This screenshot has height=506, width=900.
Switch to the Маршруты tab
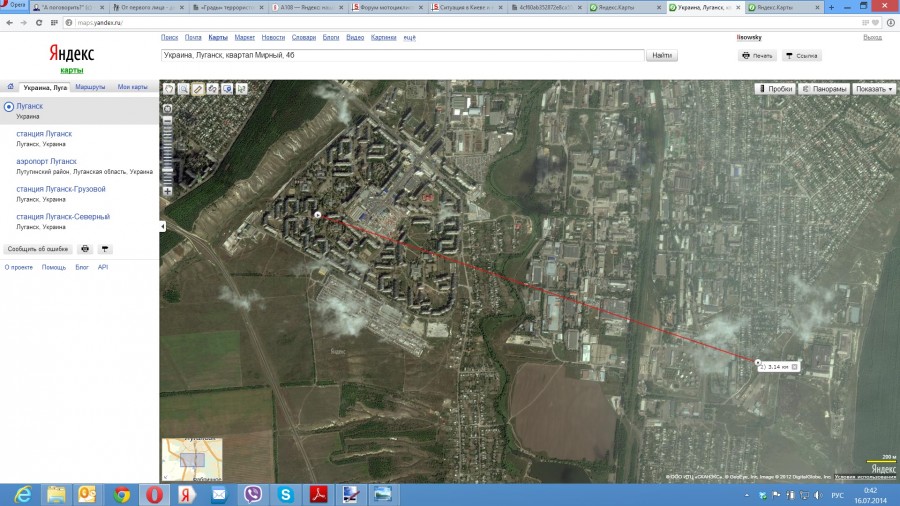[x=90, y=87]
